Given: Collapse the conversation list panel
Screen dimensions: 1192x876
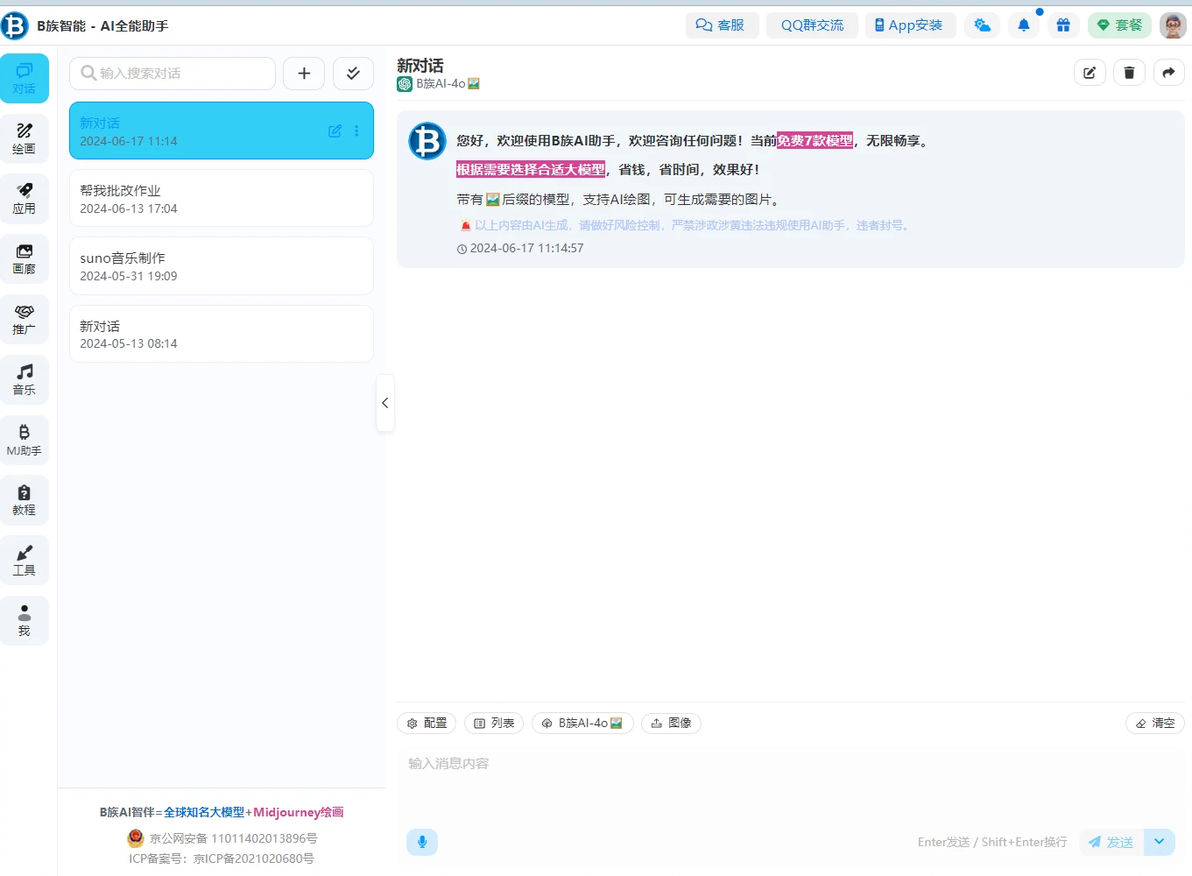Looking at the screenshot, I should 385,403.
